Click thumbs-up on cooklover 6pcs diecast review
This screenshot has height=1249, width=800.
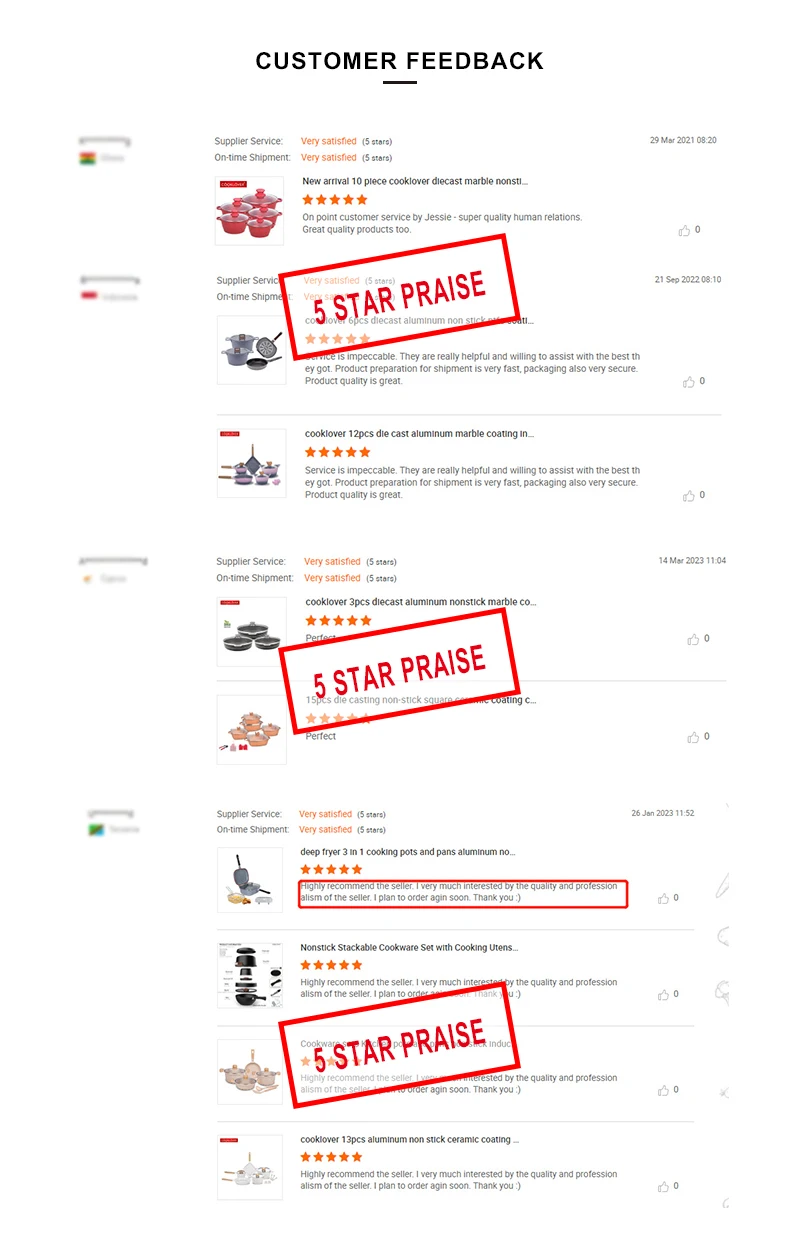pos(688,382)
